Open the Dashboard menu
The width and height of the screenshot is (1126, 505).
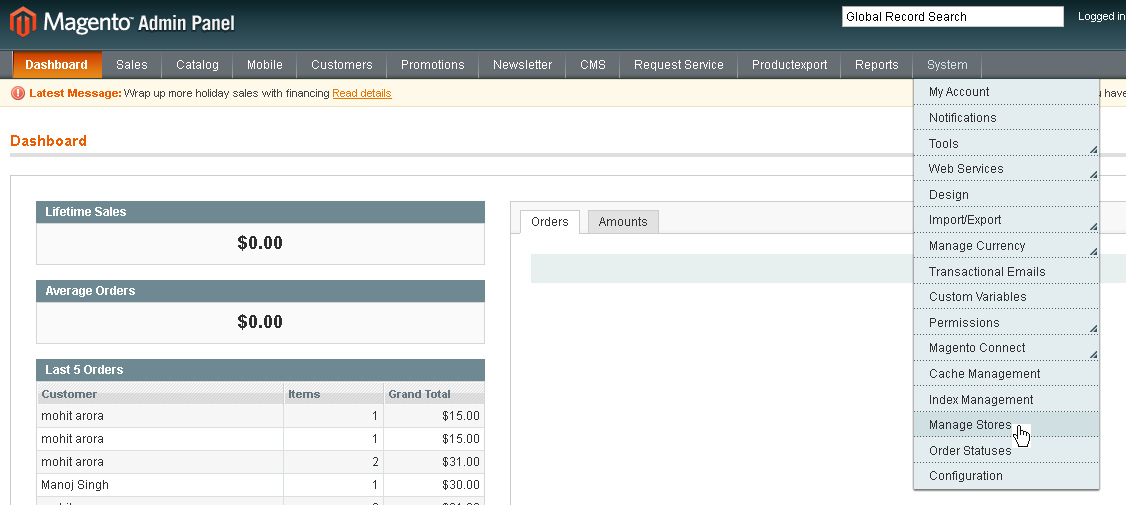pyautogui.click(x=57, y=65)
